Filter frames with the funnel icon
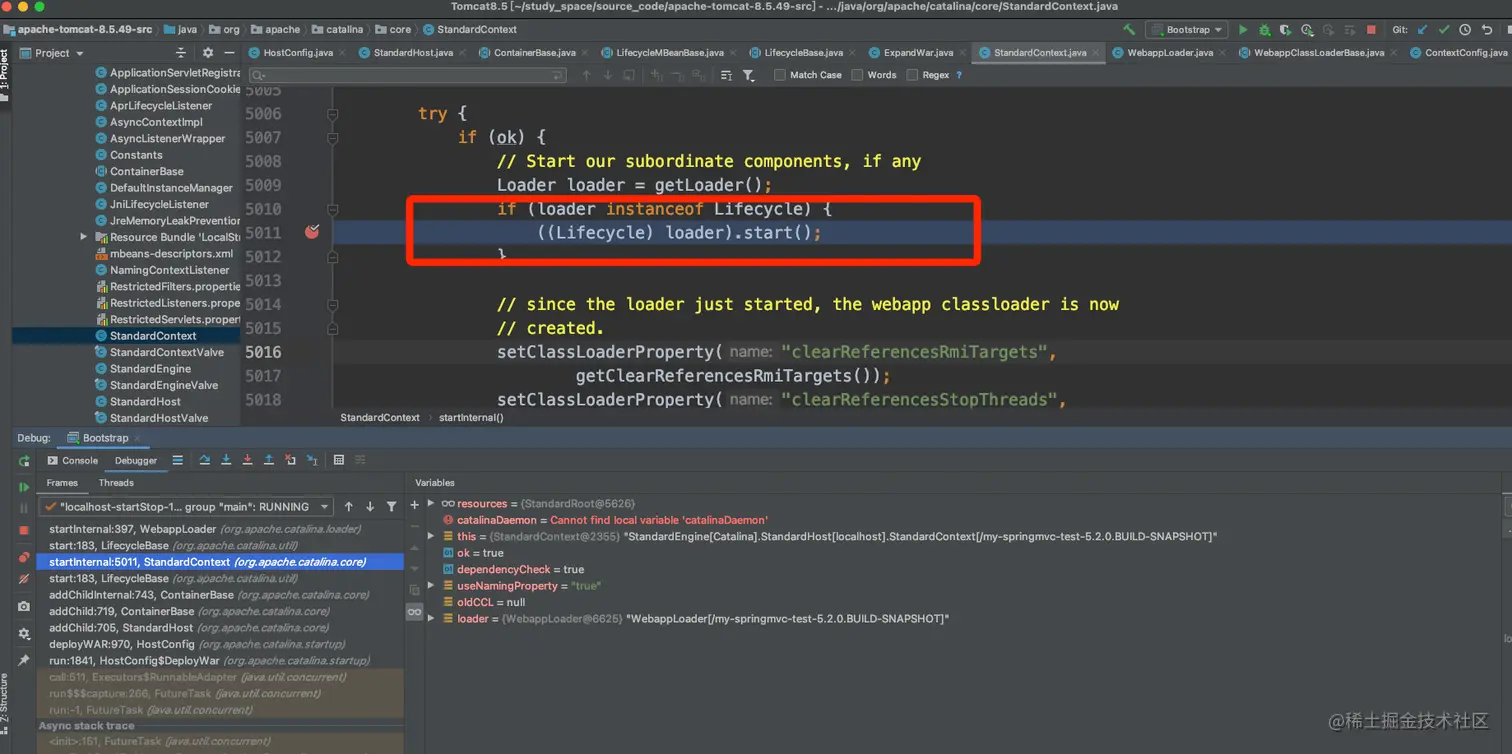1512x754 pixels. 391,507
